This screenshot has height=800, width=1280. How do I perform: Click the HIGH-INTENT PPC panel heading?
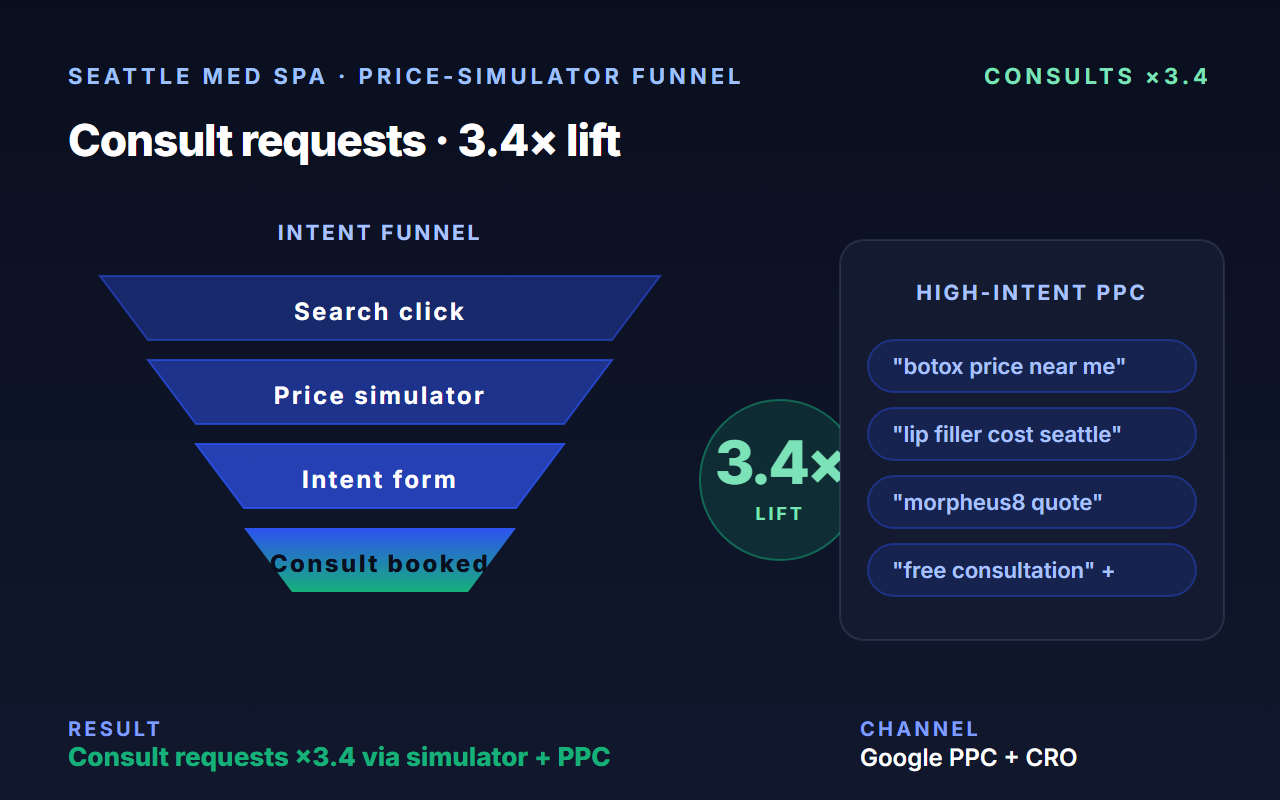click(x=1031, y=293)
